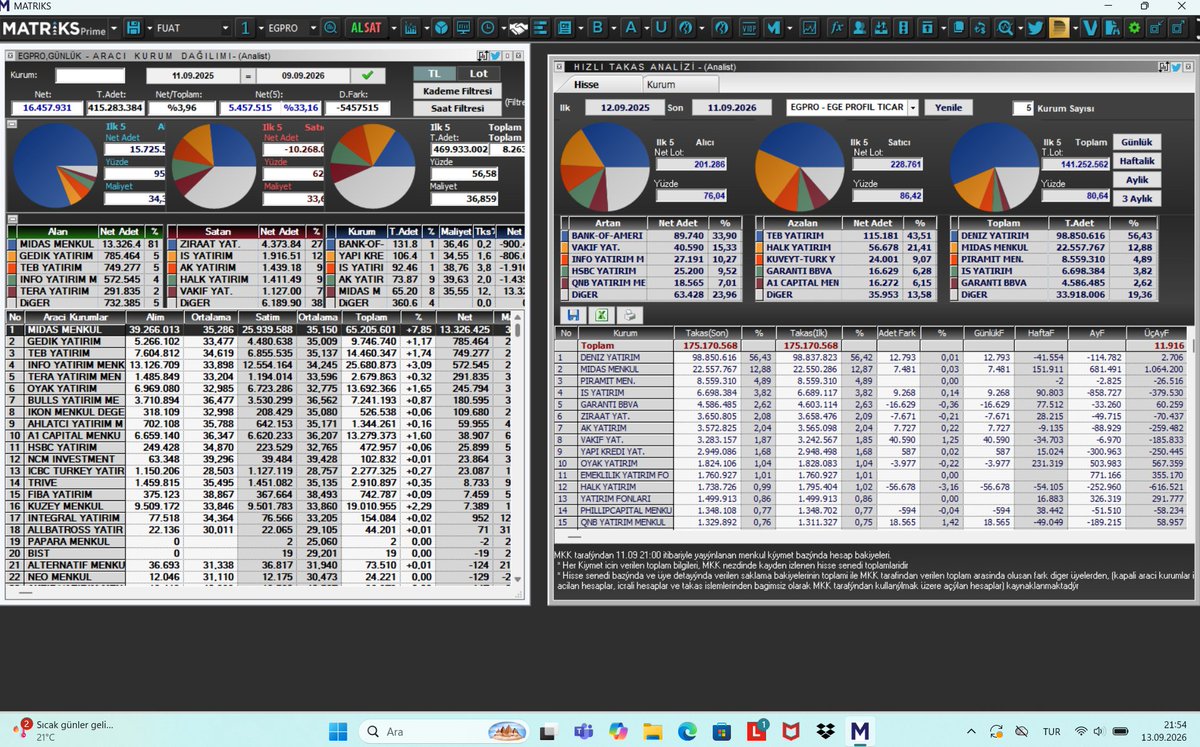Click the blue swatch beside MIDAS MENKUL in Alan
Screen dimensions: 1200x747
point(11,243)
